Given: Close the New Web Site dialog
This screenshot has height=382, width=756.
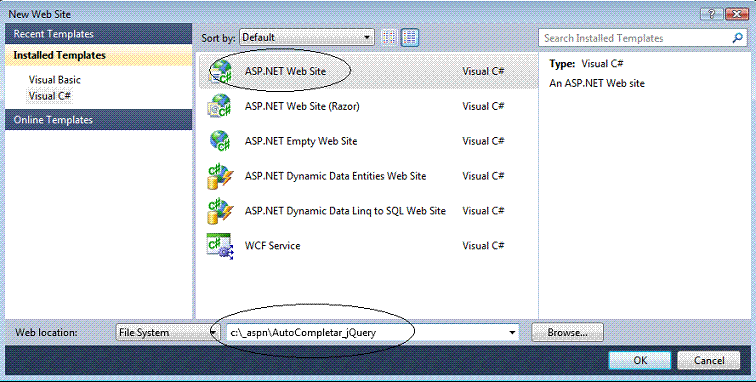Looking at the screenshot, I should pyautogui.click(x=737, y=14).
